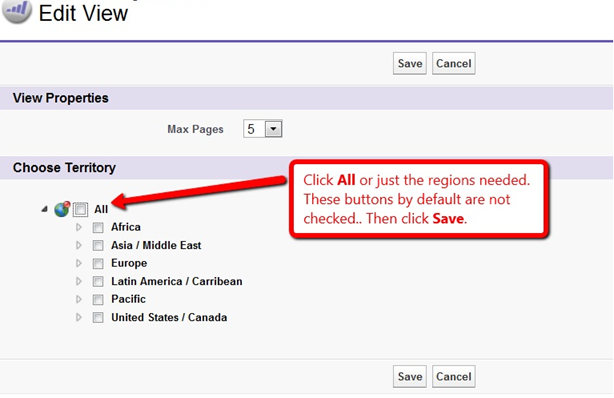Check the United States / Canada checkbox

click(x=98, y=318)
